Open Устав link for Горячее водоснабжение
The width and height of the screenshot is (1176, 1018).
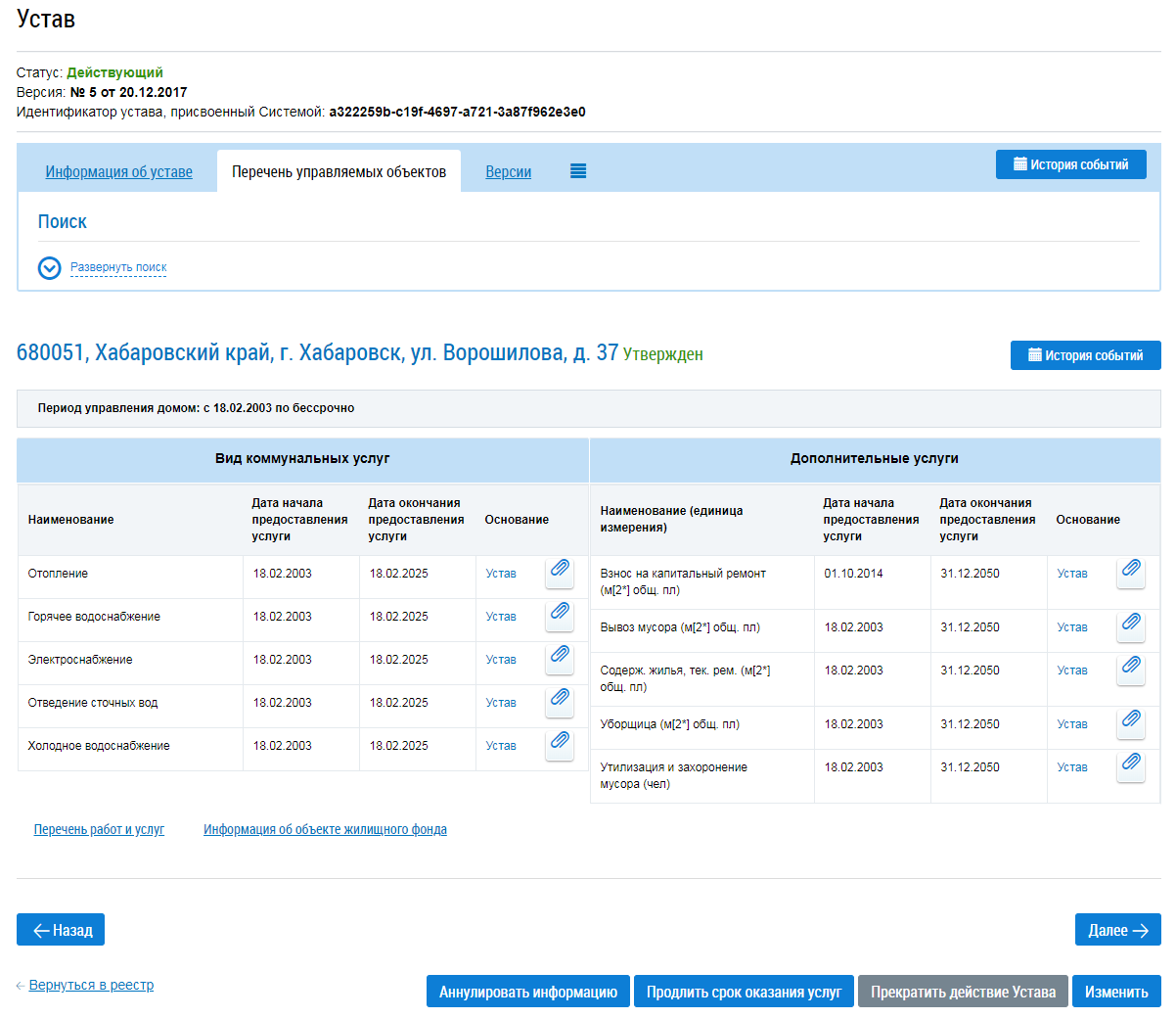tap(501, 617)
